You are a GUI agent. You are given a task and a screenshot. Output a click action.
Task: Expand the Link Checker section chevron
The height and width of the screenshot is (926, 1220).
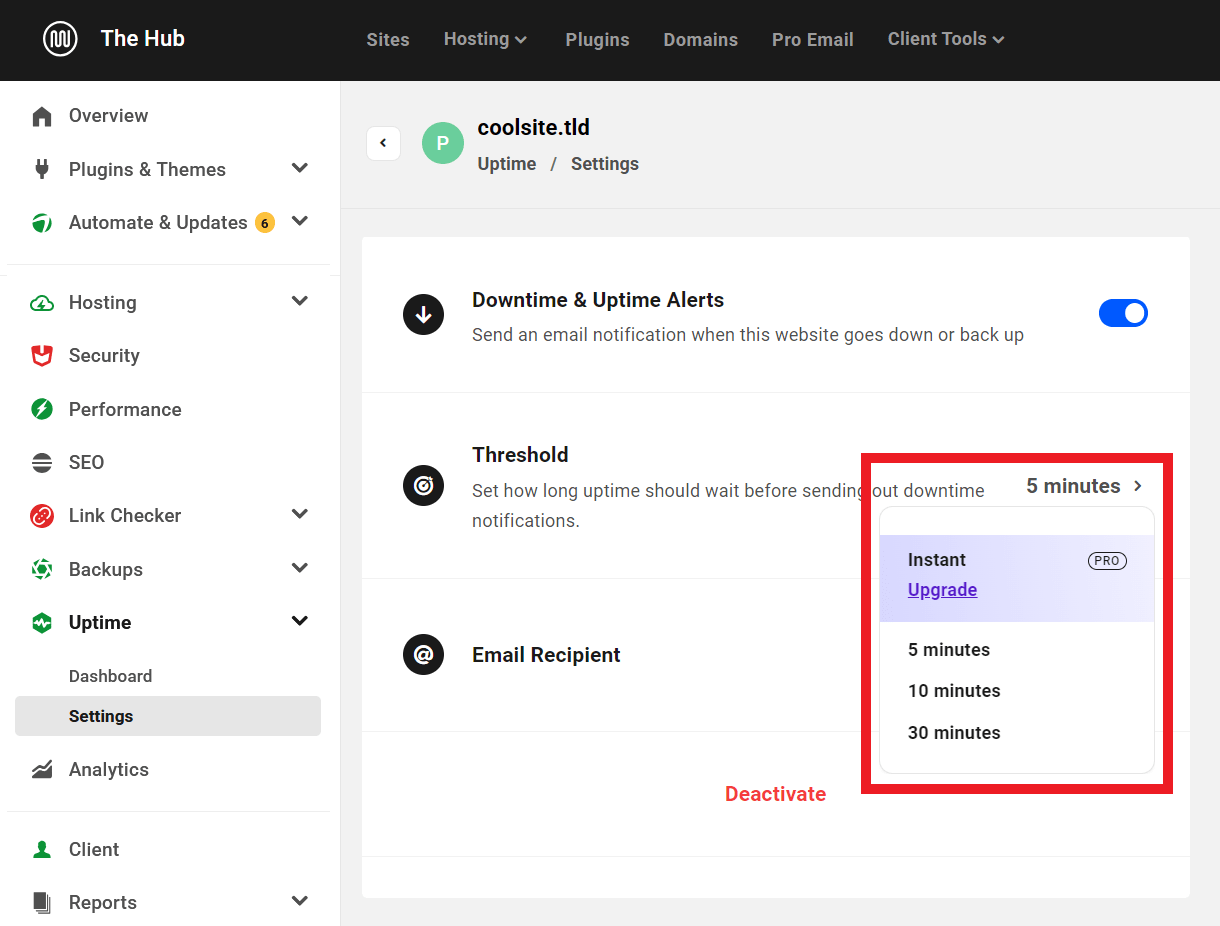[299, 514]
